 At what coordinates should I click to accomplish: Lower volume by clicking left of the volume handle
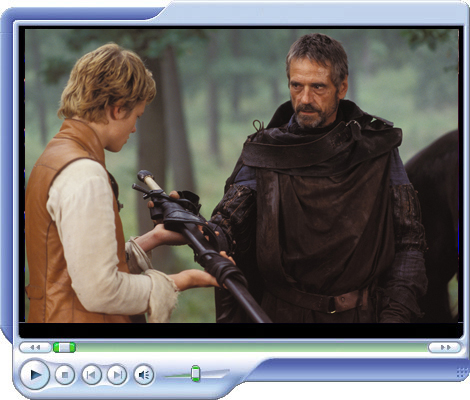[177, 376]
